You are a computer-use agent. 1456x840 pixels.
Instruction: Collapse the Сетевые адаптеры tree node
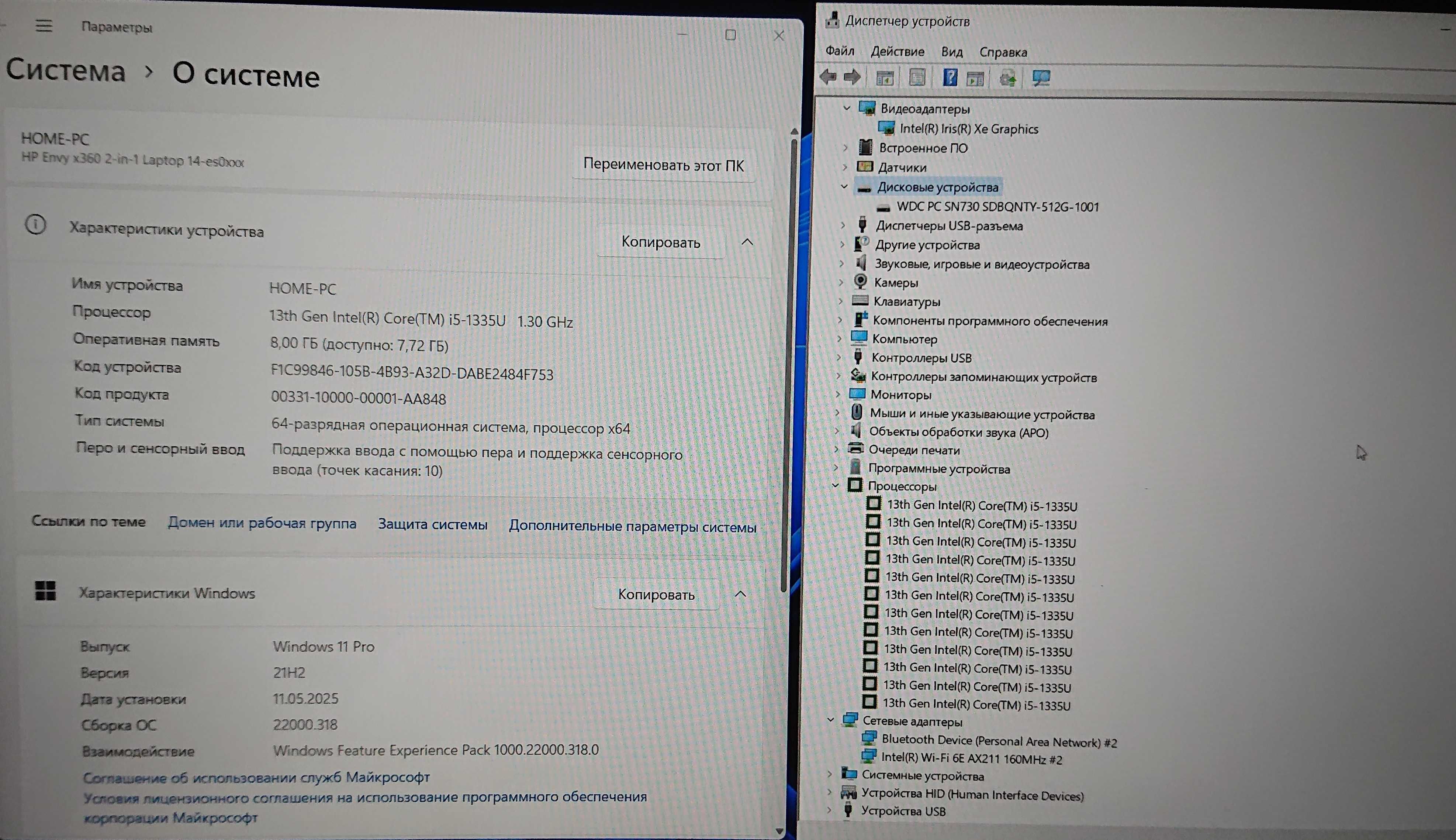830,719
